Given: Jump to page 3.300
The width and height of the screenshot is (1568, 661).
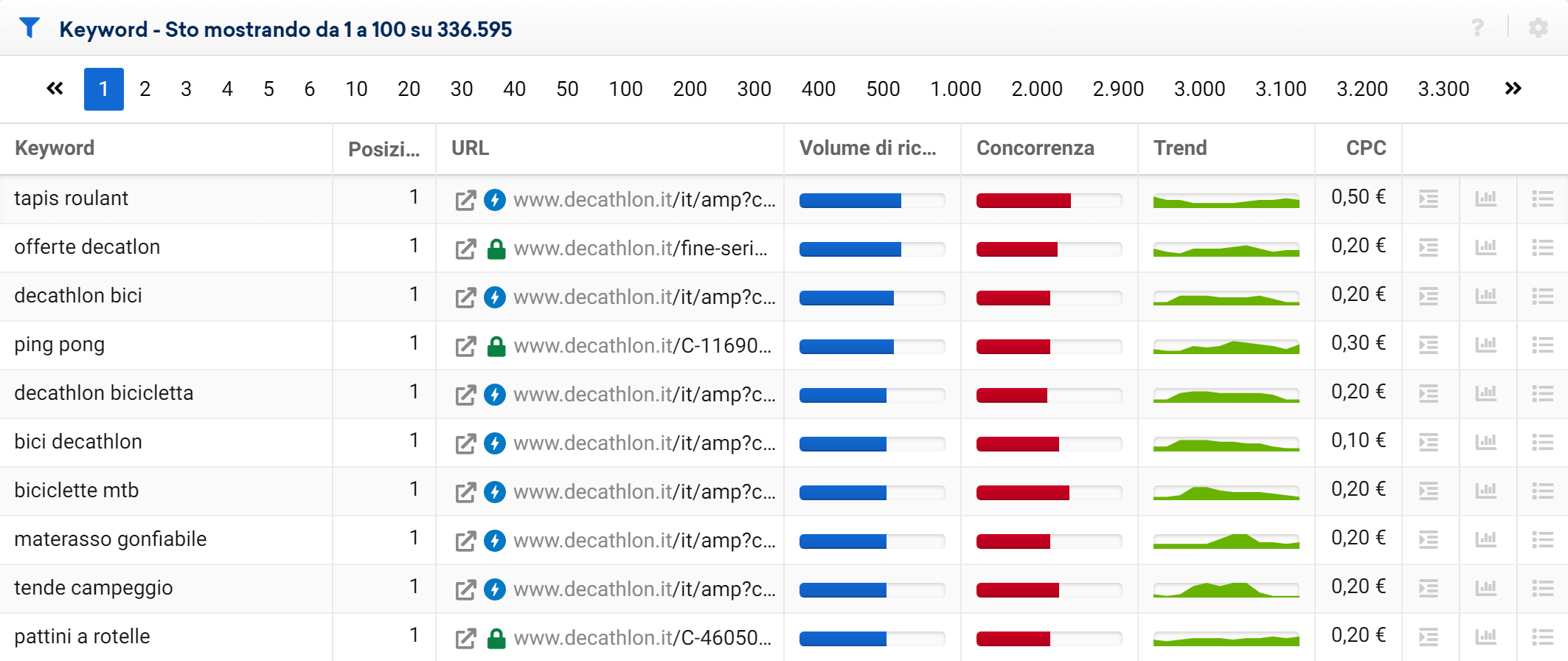Looking at the screenshot, I should 1443,89.
